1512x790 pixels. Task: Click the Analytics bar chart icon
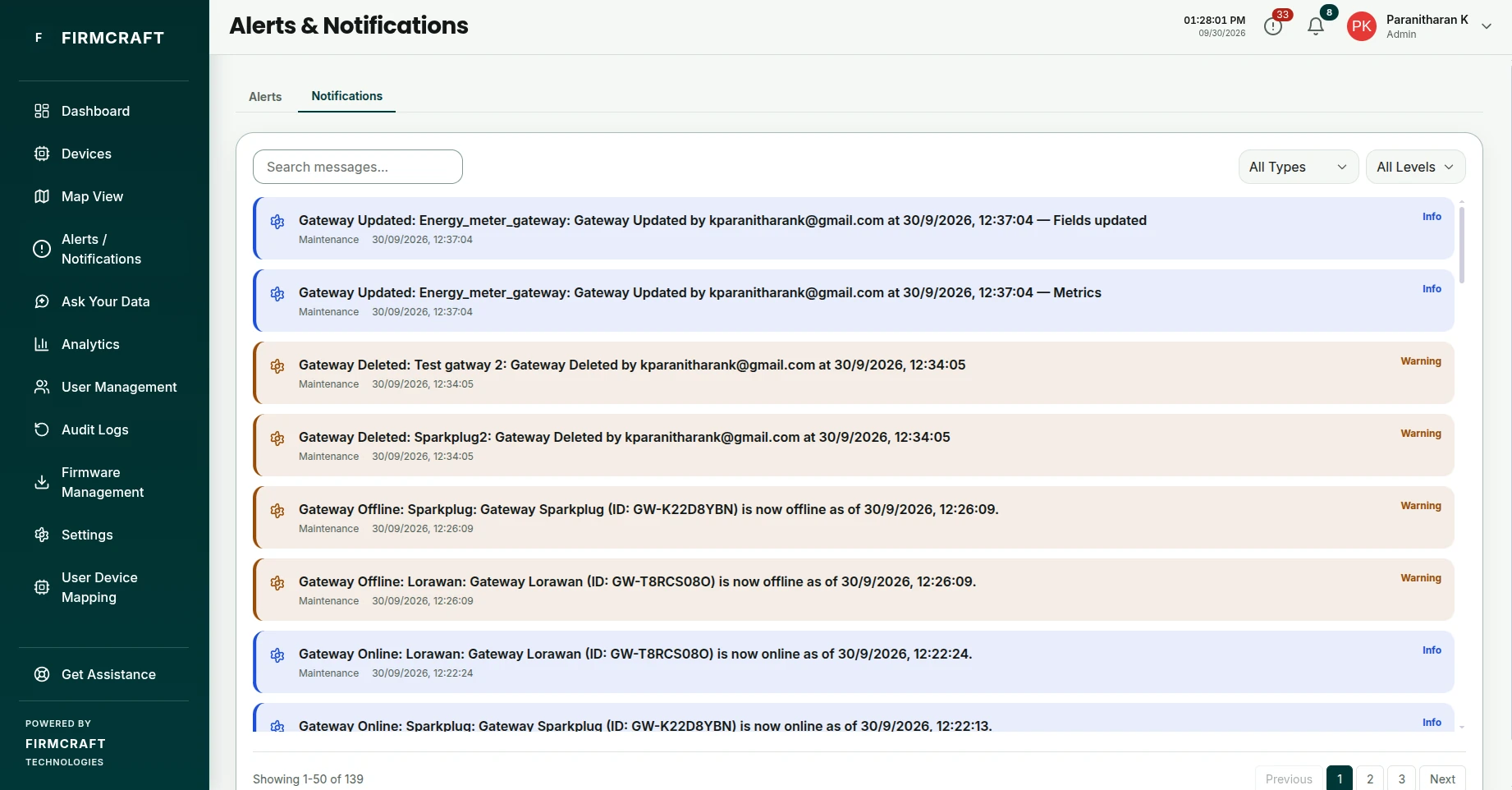click(42, 344)
